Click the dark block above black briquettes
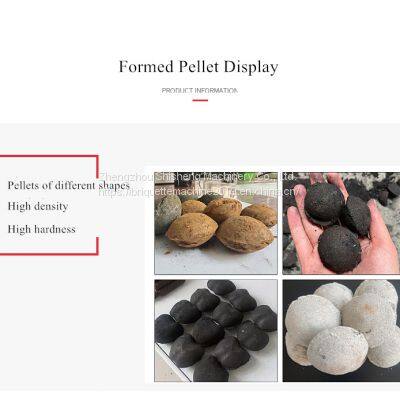This screenshot has height=400, width=400. 168,288
